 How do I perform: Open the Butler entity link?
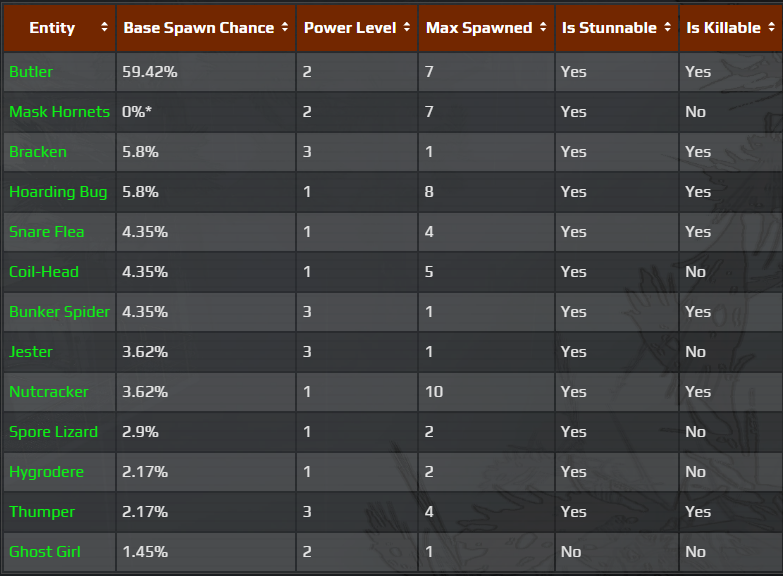click(31, 72)
